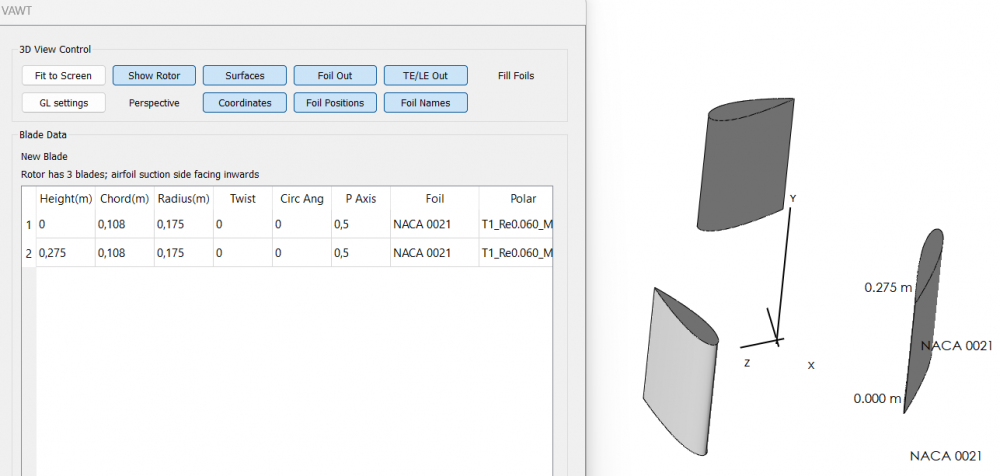Image resolution: width=1000 pixels, height=476 pixels.
Task: Hide the Foil Names labels
Action: pos(425,103)
